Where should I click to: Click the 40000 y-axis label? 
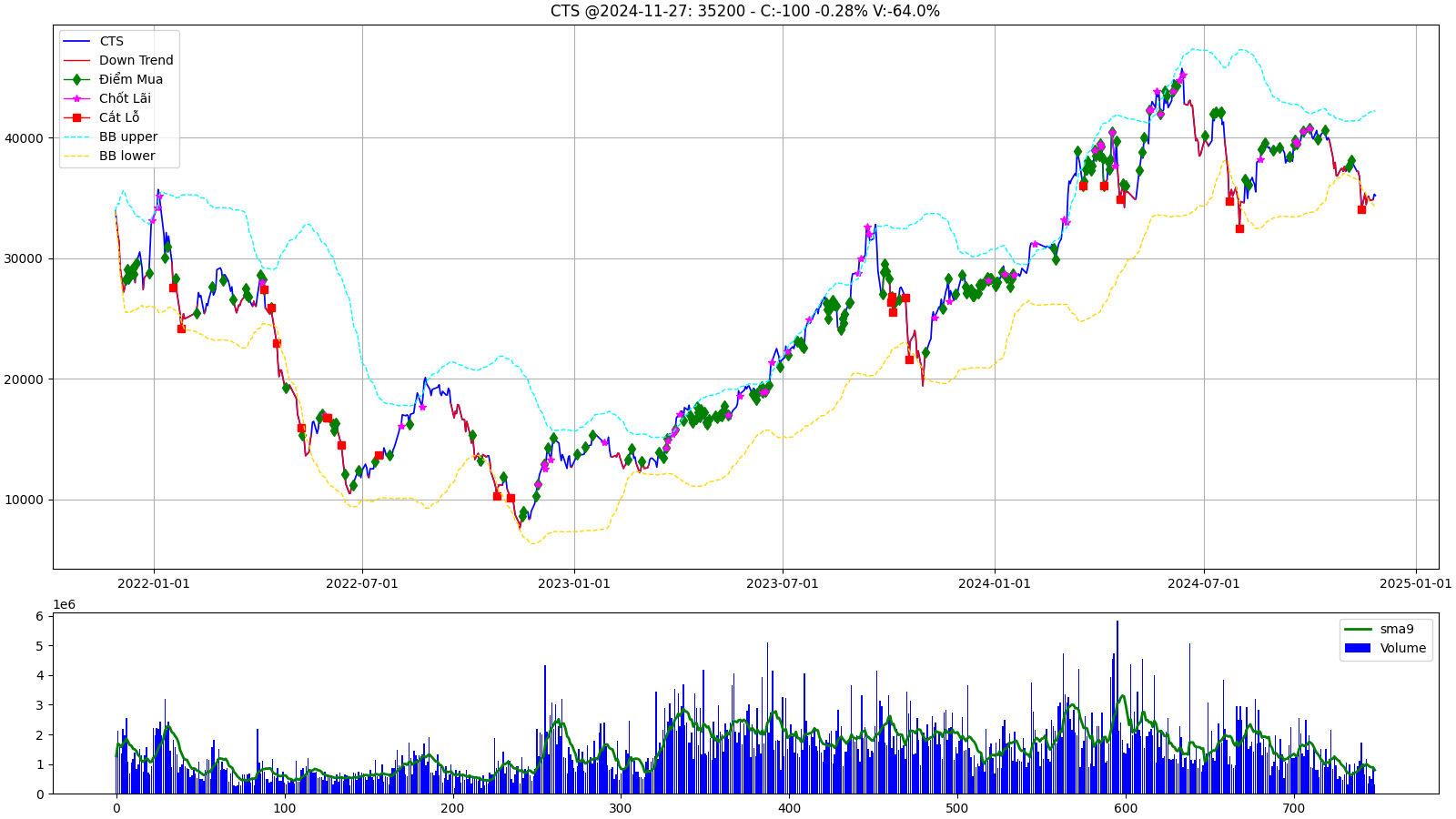(24, 138)
